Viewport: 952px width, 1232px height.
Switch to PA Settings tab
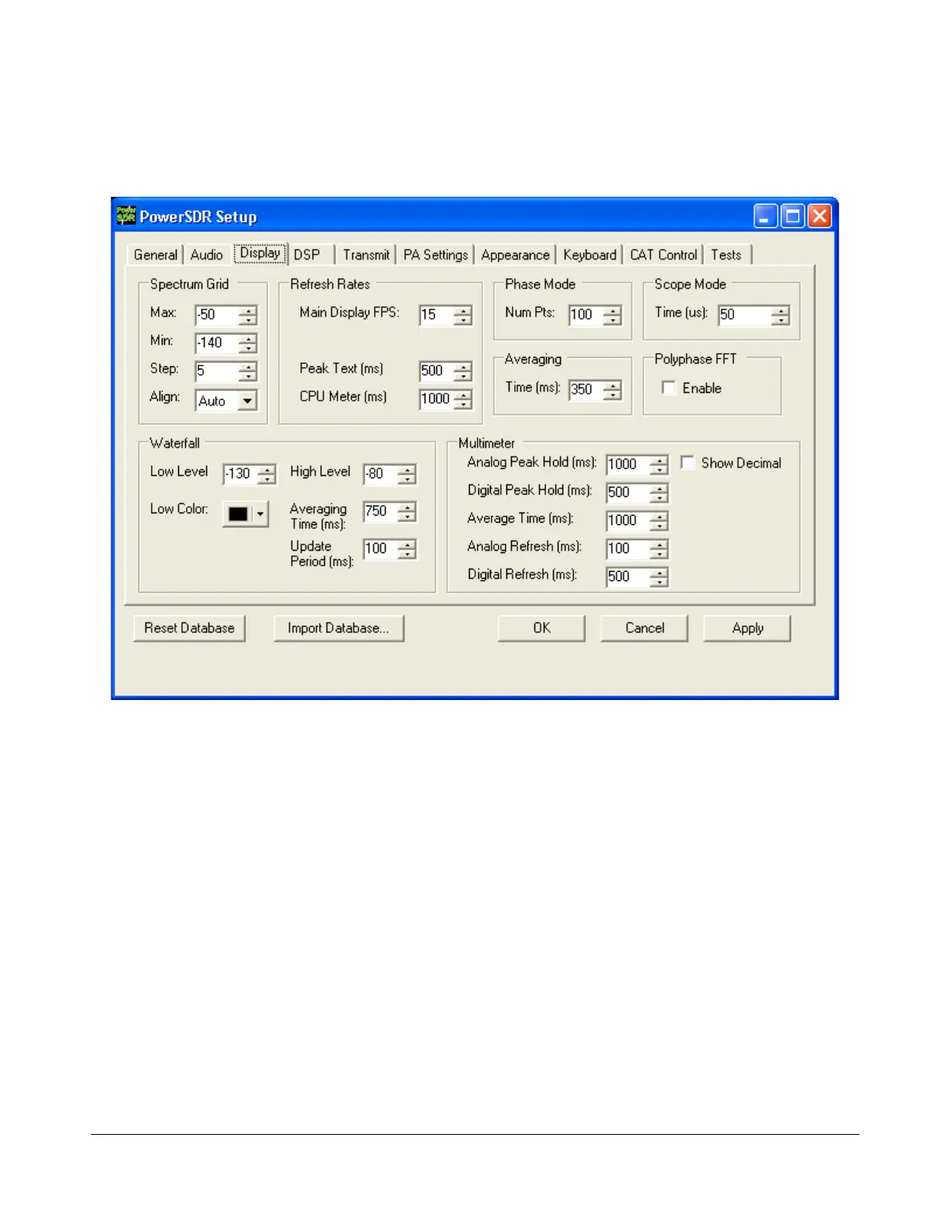coord(436,255)
